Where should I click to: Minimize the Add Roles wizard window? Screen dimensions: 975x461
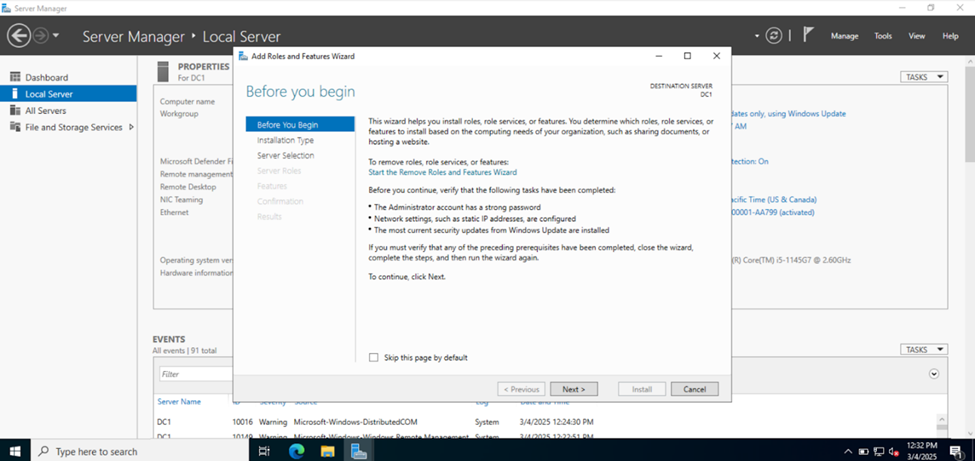[x=658, y=56]
